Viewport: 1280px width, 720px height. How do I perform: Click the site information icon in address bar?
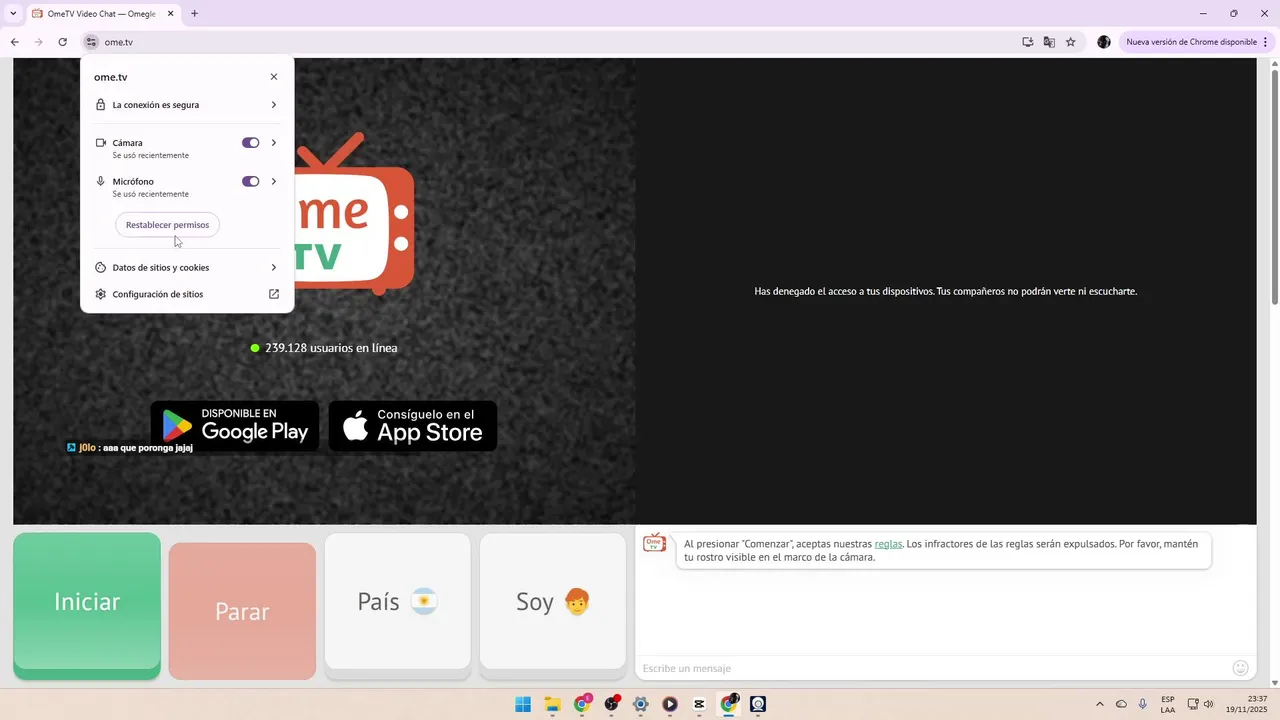pyautogui.click(x=91, y=42)
